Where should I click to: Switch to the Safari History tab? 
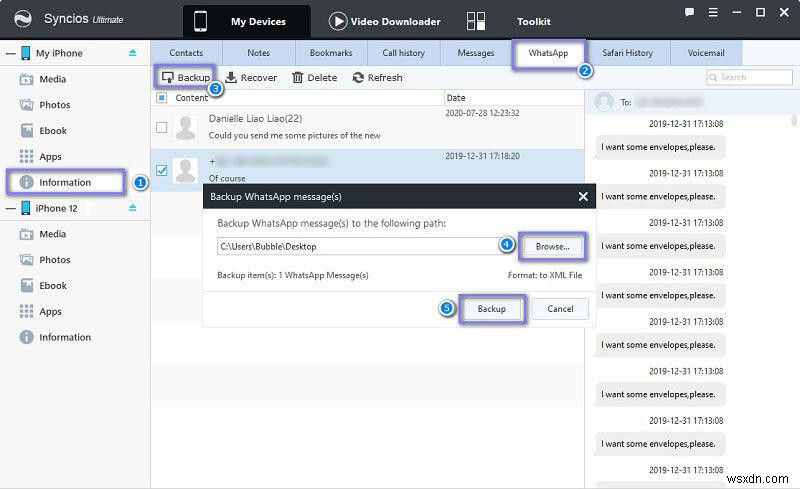[x=628, y=53]
